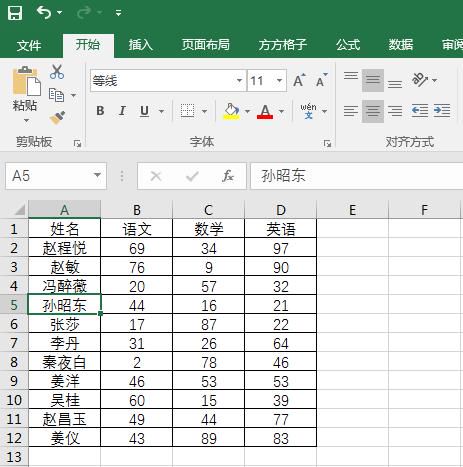Select the 英语 header cell
Viewport: 463px width, 467px height.
point(280,229)
